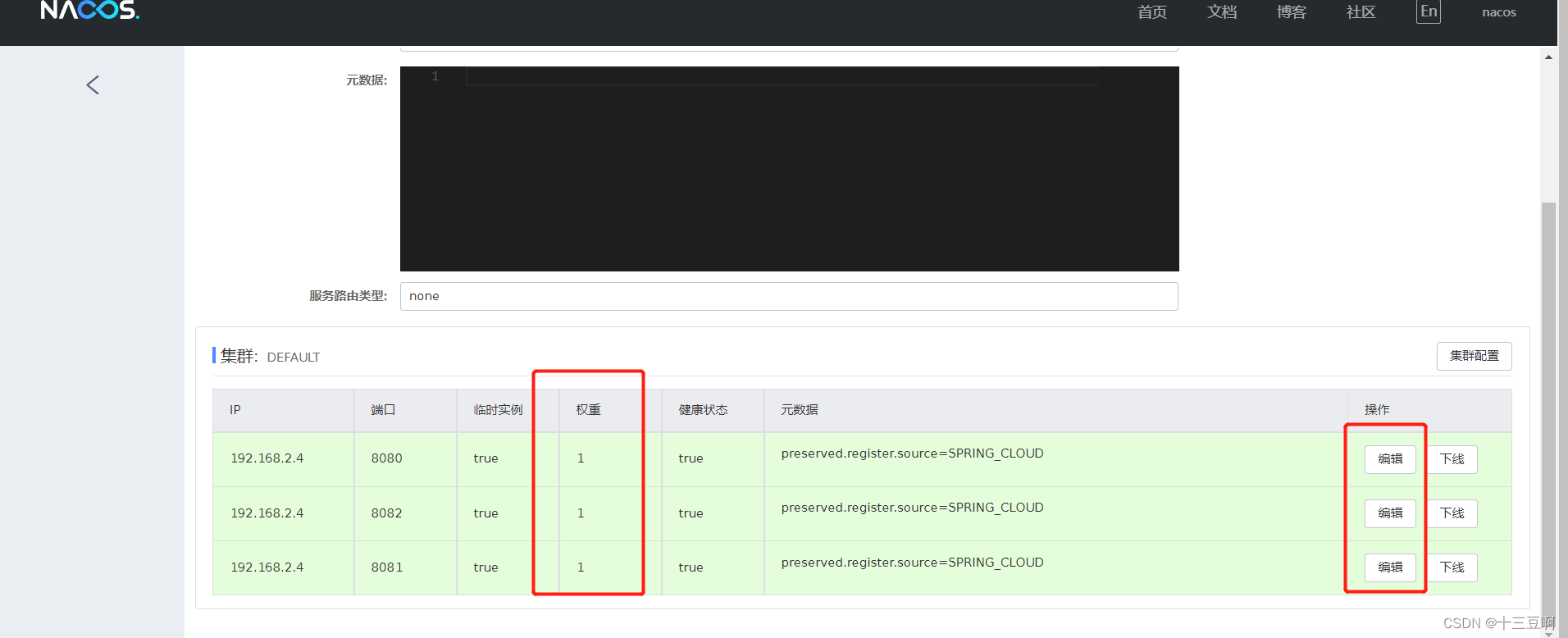The image size is (1568, 638).
Task: Click the NACOS logo
Action: tap(89, 10)
